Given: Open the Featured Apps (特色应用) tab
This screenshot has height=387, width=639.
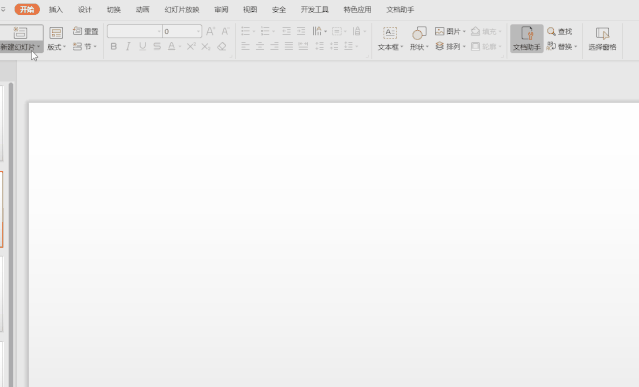Looking at the screenshot, I should (357, 10).
